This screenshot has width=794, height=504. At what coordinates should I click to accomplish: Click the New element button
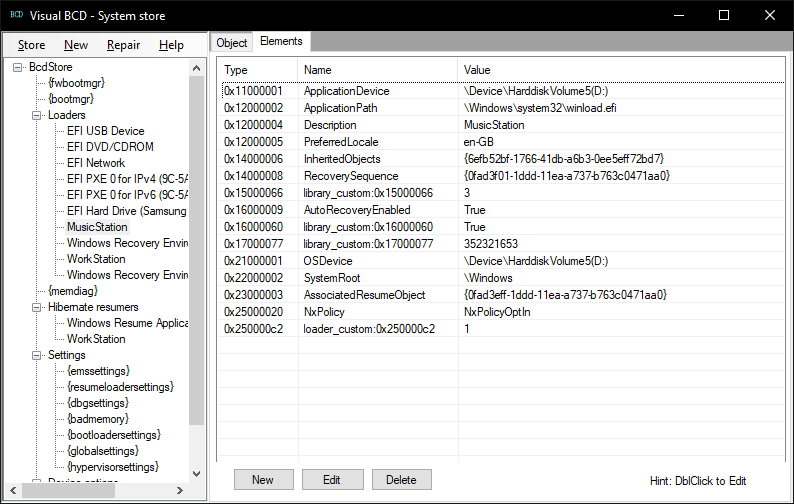pos(263,480)
